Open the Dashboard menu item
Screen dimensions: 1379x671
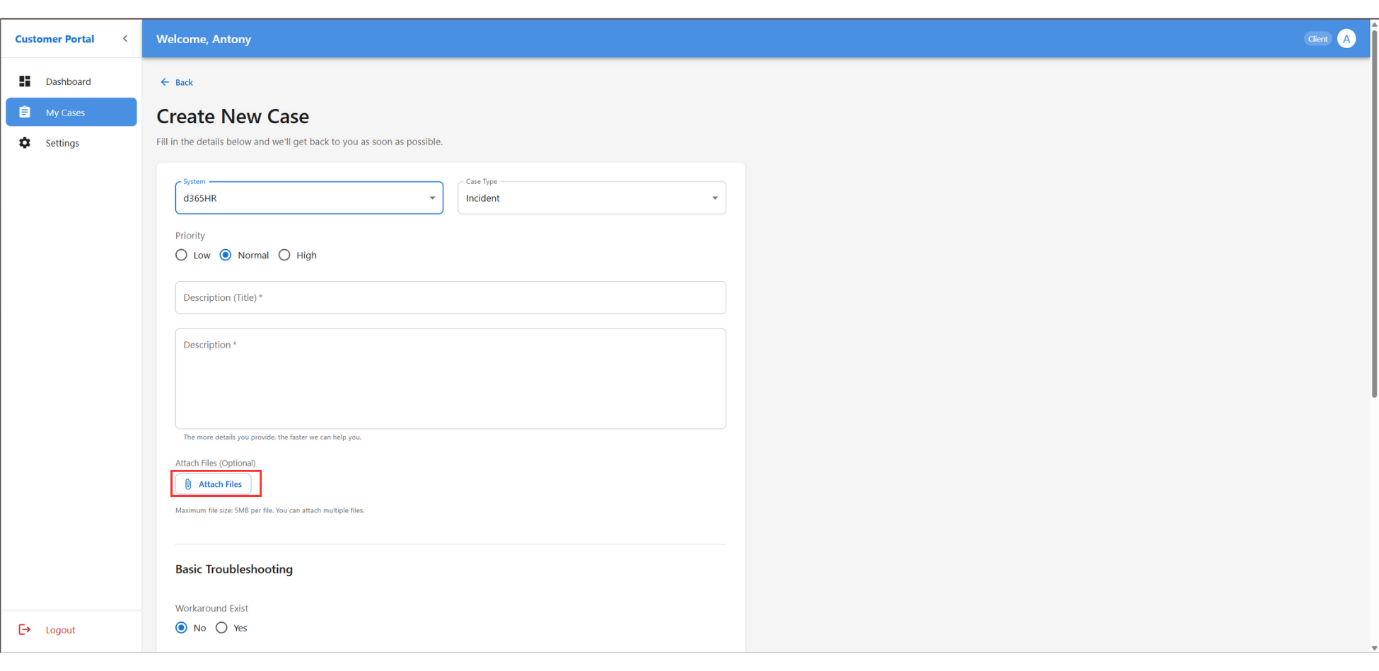pos(68,82)
